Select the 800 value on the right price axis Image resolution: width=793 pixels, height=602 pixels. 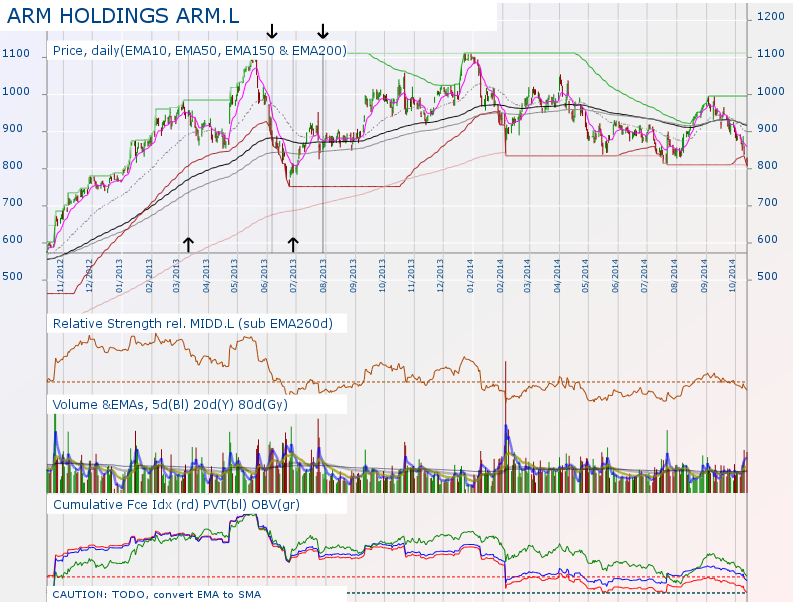(x=768, y=165)
